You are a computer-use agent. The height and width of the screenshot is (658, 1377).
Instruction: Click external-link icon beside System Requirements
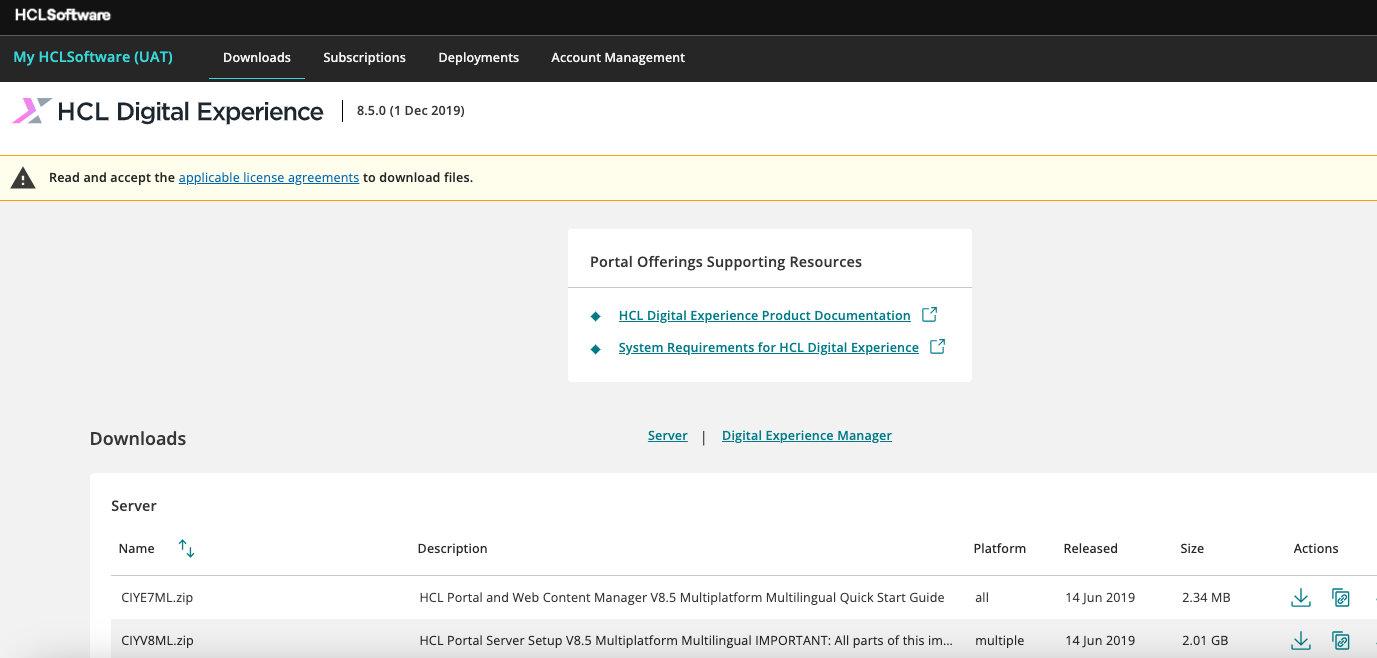pyautogui.click(x=937, y=346)
